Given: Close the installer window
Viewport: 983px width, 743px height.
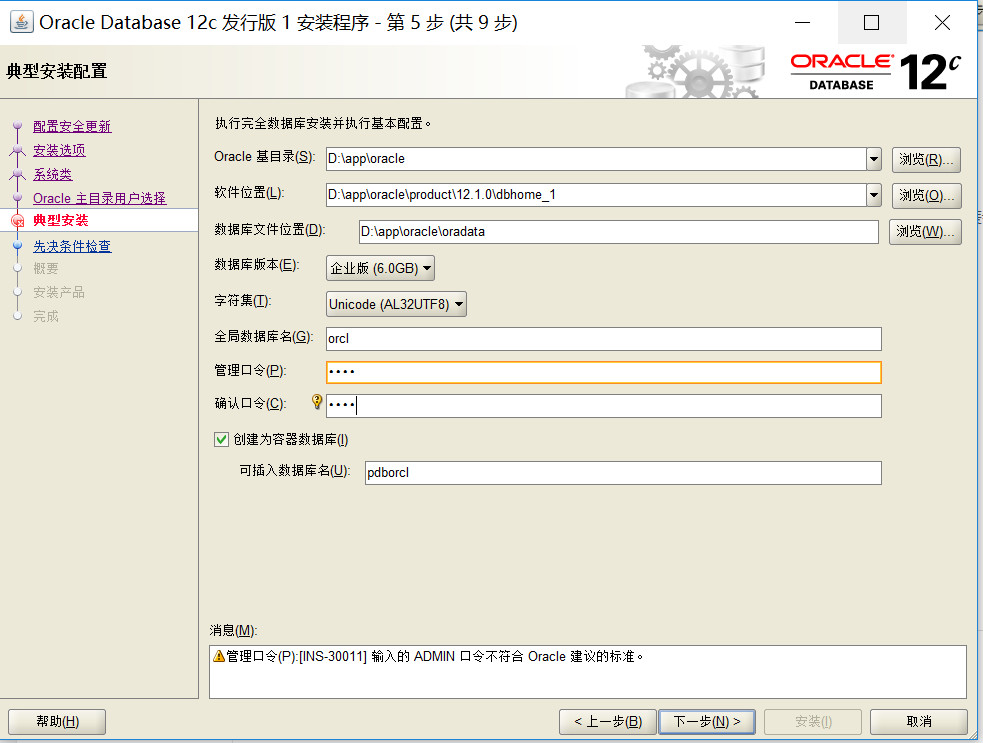Looking at the screenshot, I should coord(942,23).
